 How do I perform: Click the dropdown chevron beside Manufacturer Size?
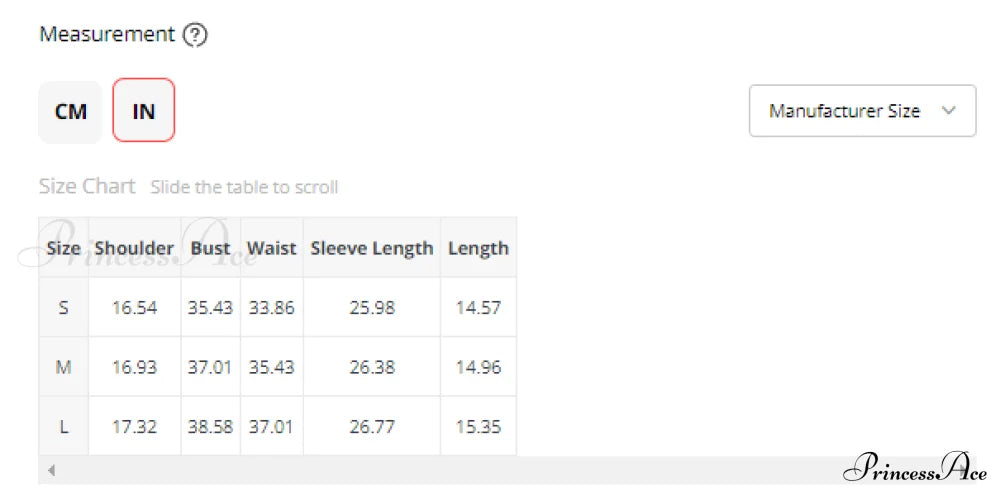[949, 111]
